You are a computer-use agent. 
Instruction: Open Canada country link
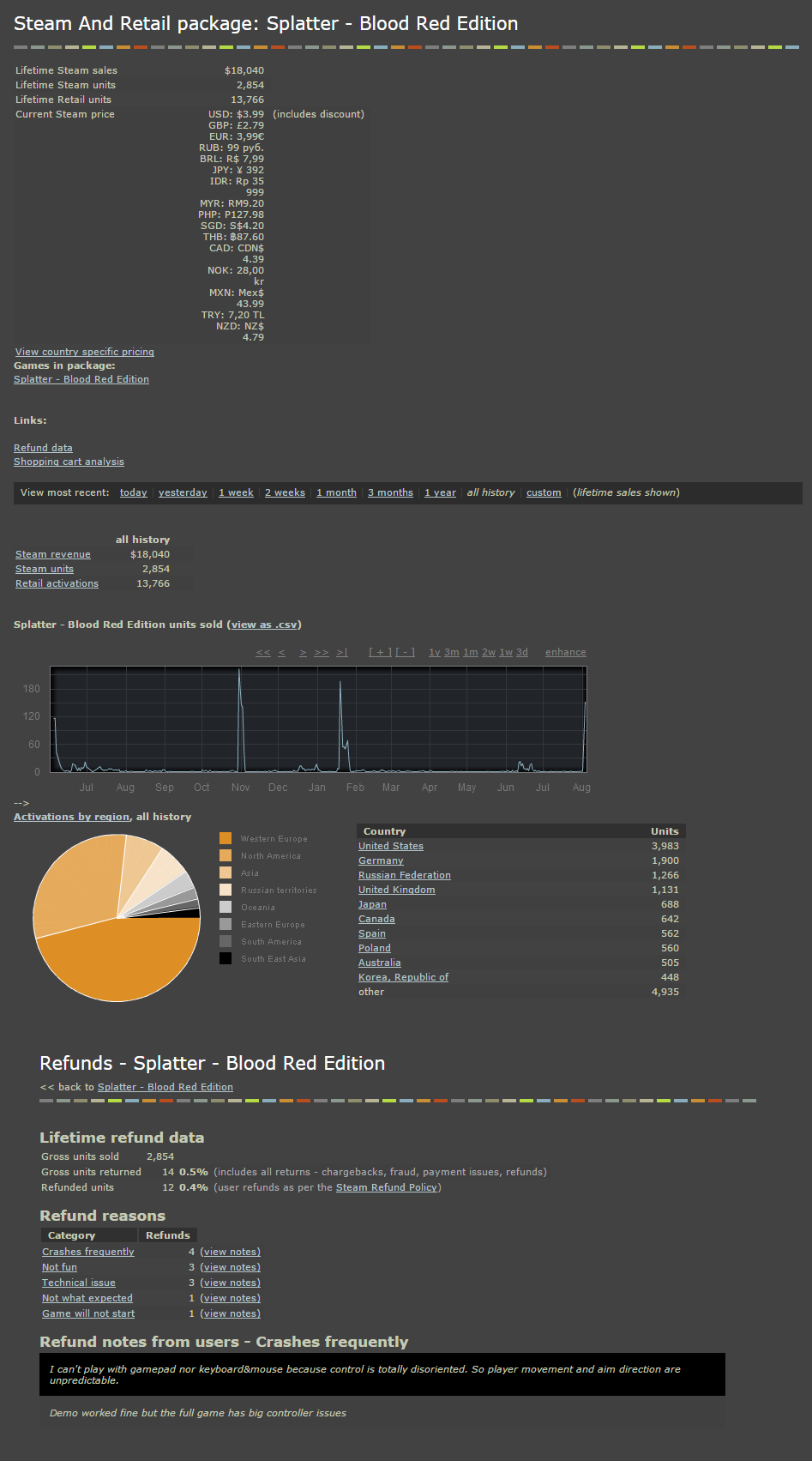pyautogui.click(x=376, y=919)
